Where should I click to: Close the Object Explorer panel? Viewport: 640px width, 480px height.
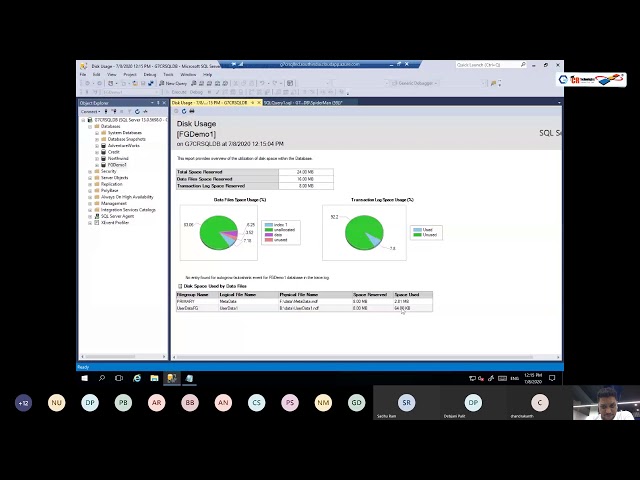[x=164, y=103]
